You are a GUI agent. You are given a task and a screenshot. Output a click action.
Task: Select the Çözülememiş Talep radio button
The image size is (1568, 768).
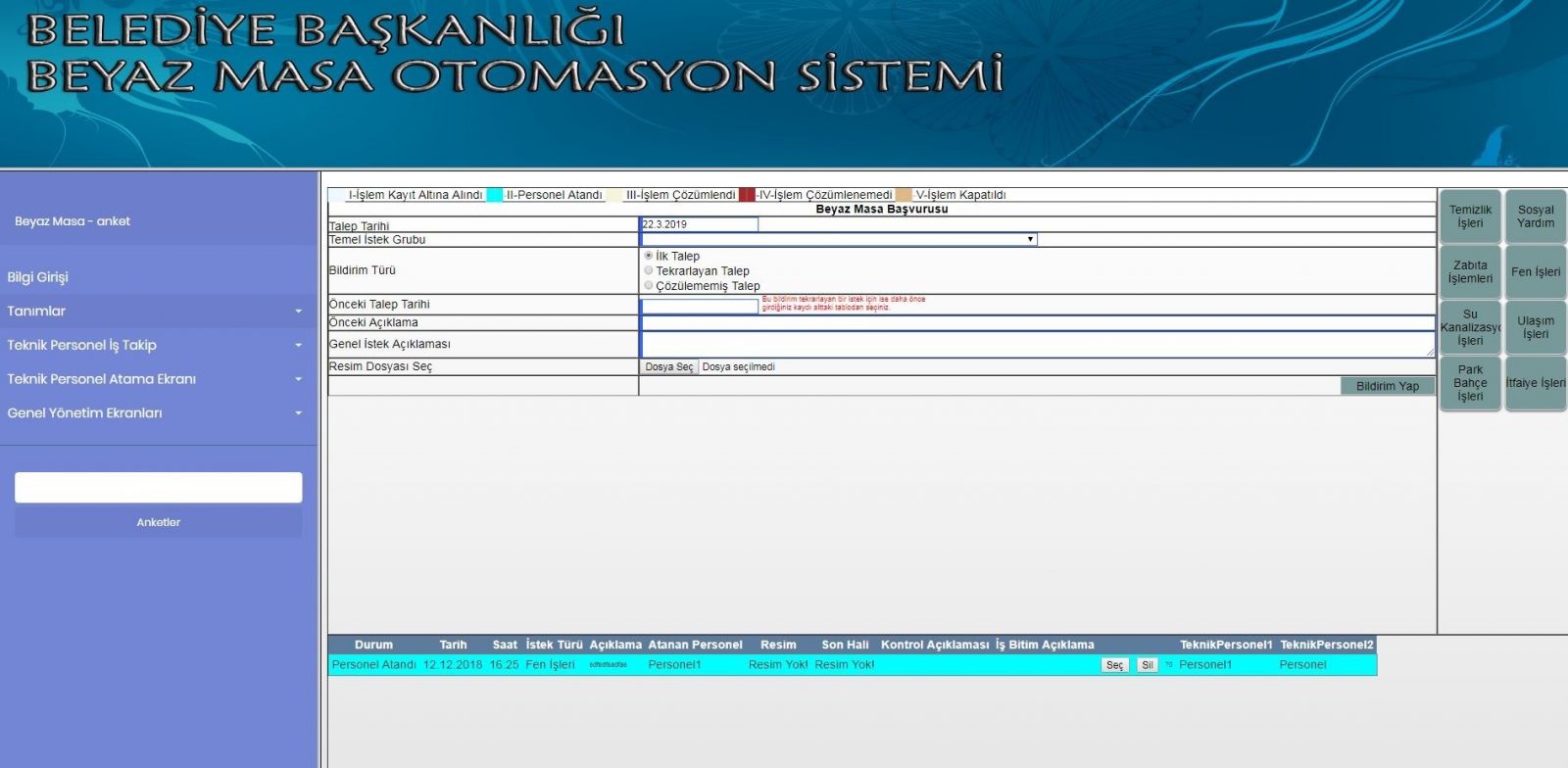coord(649,285)
